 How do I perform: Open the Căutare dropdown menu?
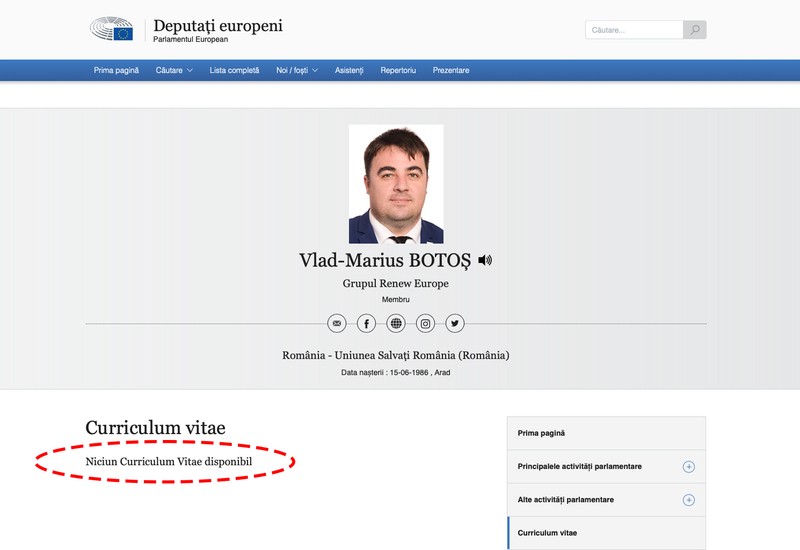pyautogui.click(x=174, y=70)
